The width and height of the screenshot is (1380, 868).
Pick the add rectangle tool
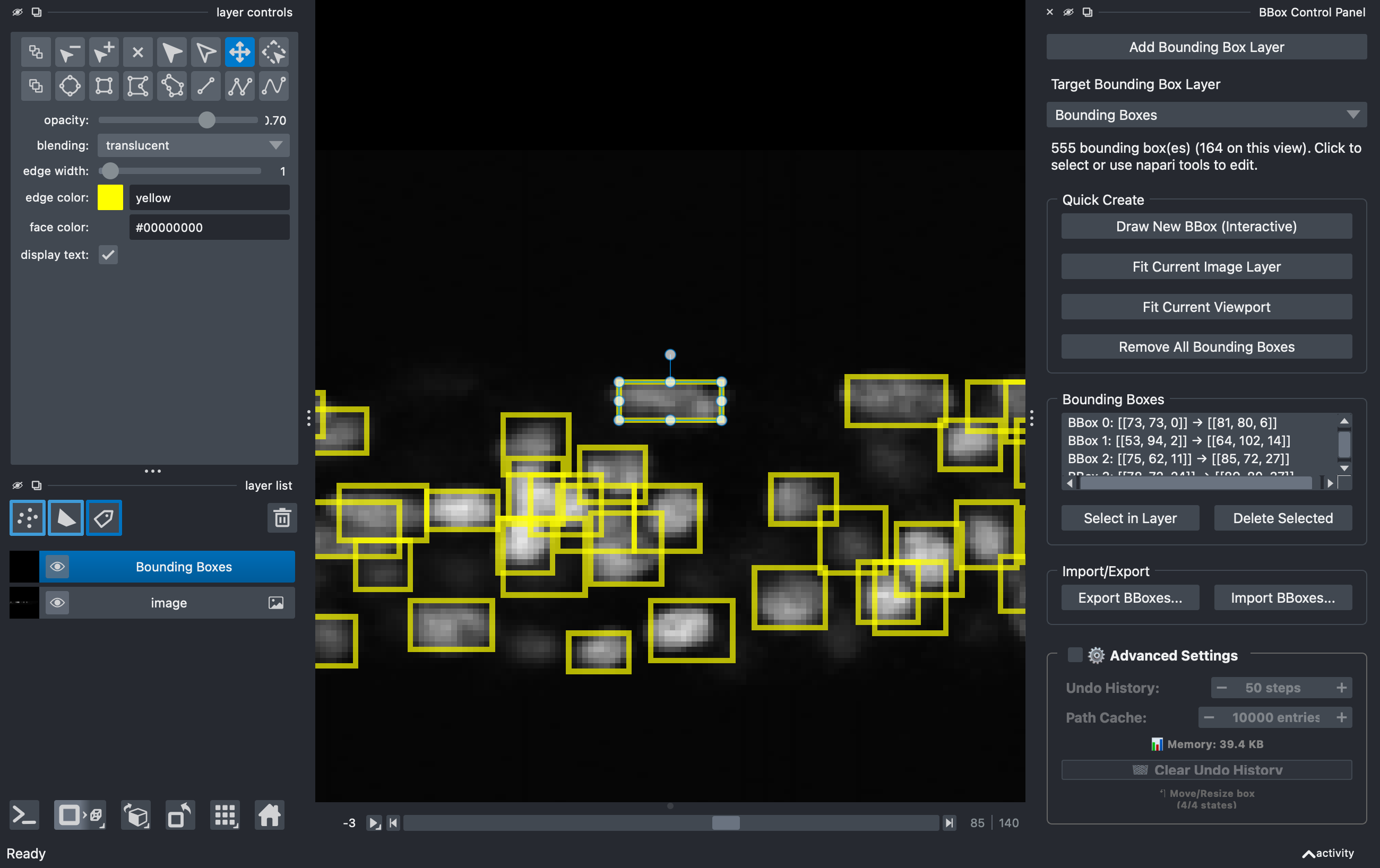[x=103, y=86]
